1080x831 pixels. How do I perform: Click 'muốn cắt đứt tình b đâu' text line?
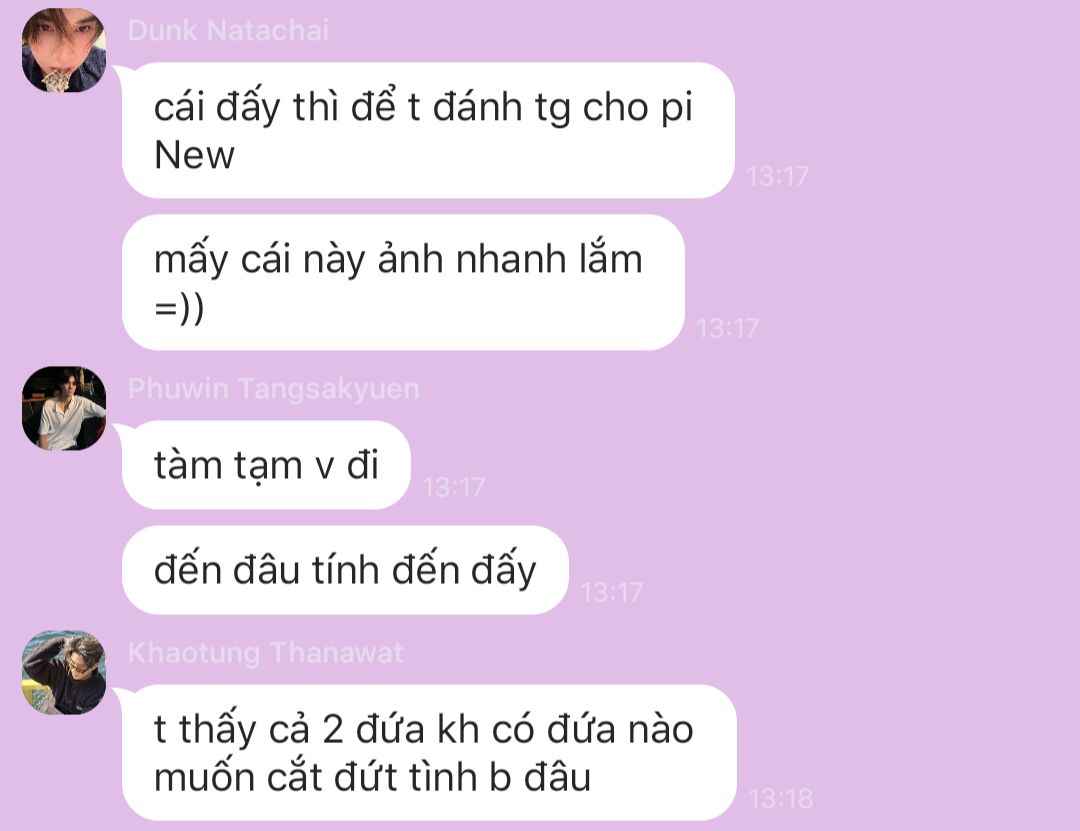tap(373, 778)
